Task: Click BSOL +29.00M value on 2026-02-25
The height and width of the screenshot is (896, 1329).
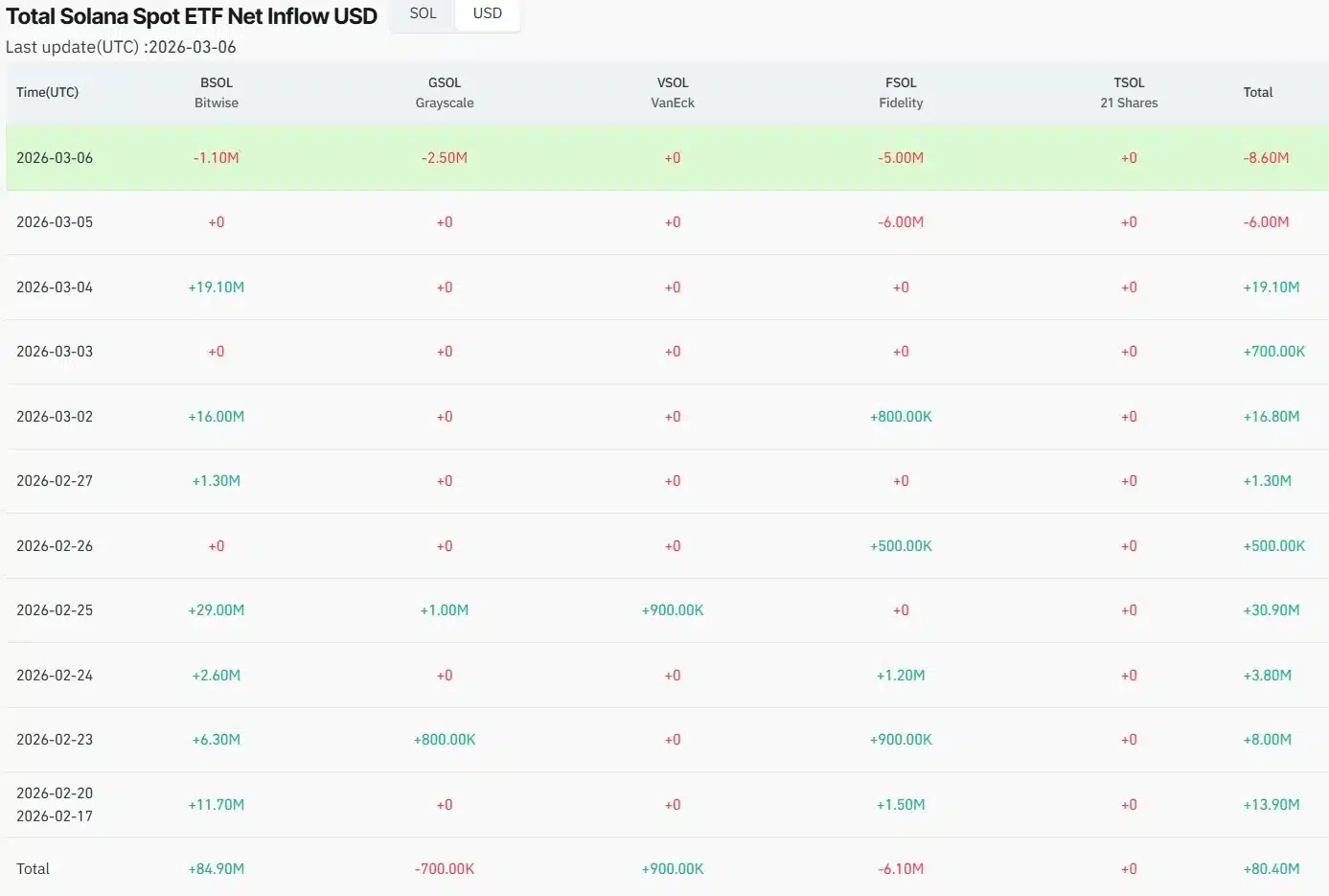Action: [217, 610]
